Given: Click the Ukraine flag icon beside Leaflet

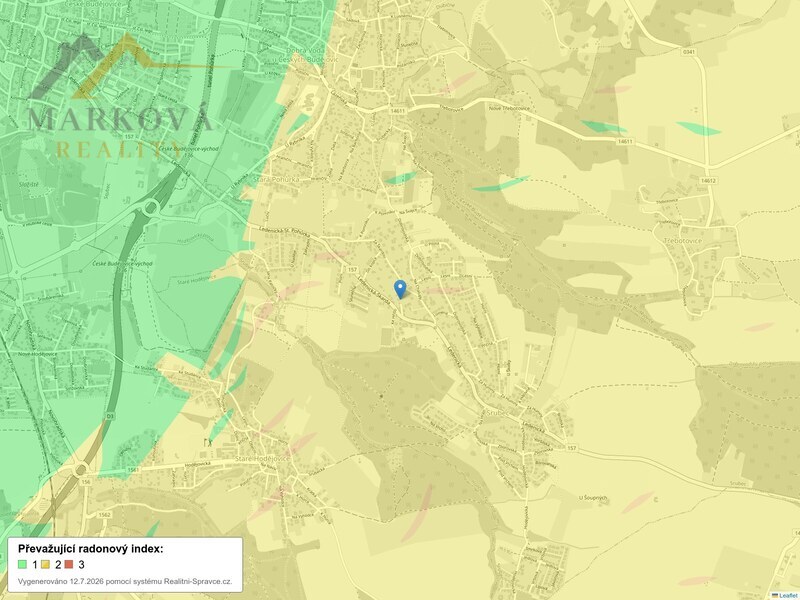Looking at the screenshot, I should pyautogui.click(x=775, y=596).
